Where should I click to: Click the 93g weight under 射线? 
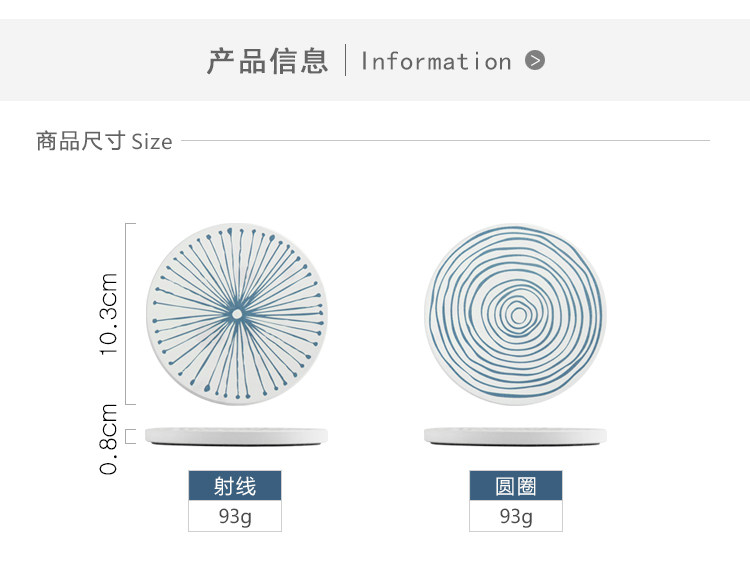click(235, 516)
